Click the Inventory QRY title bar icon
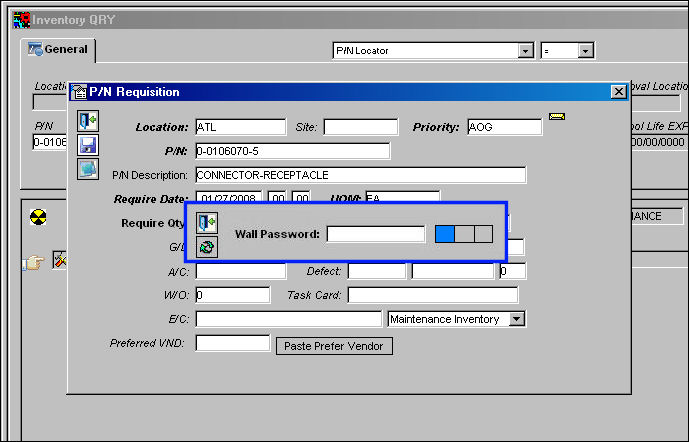Image resolution: width=689 pixels, height=442 pixels. click(21, 20)
